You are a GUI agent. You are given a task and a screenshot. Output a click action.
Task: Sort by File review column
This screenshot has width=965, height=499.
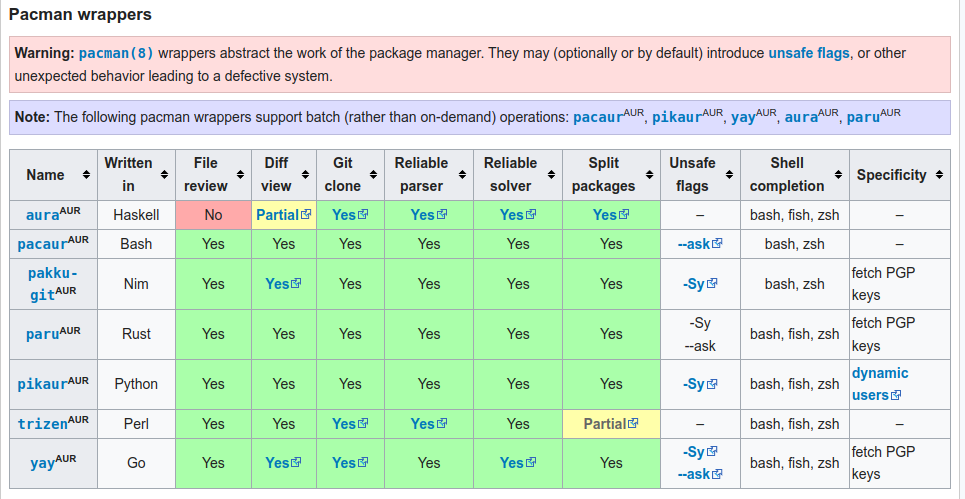coord(240,175)
